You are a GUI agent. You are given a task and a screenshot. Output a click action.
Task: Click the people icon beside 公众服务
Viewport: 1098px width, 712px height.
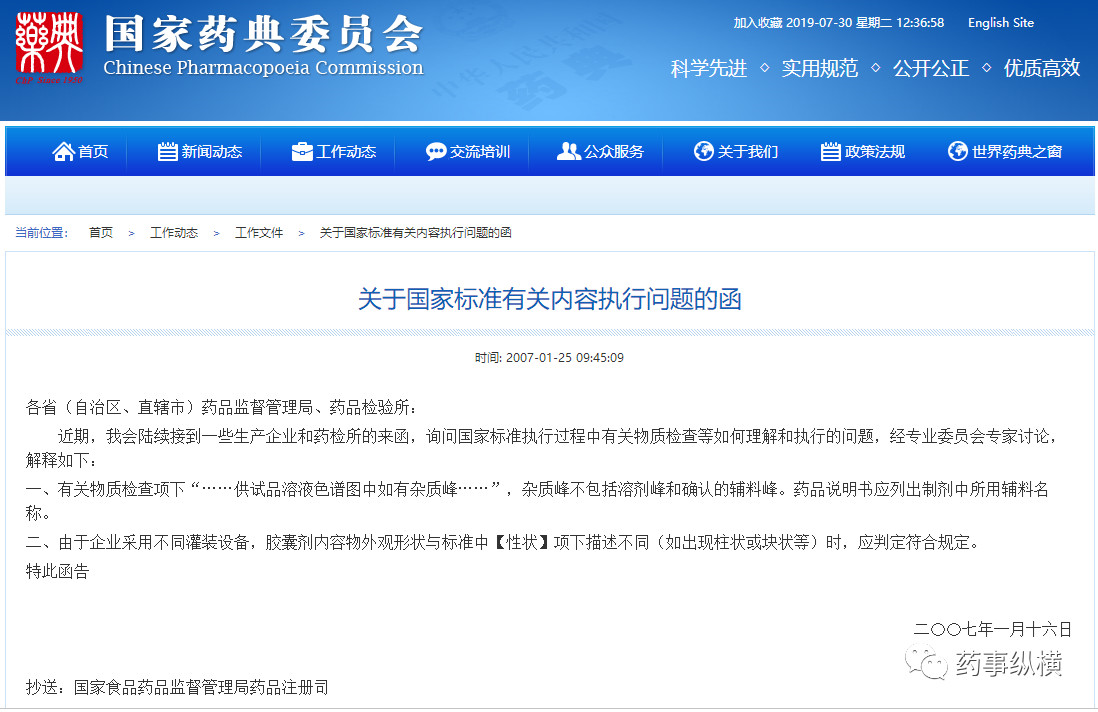(x=569, y=152)
